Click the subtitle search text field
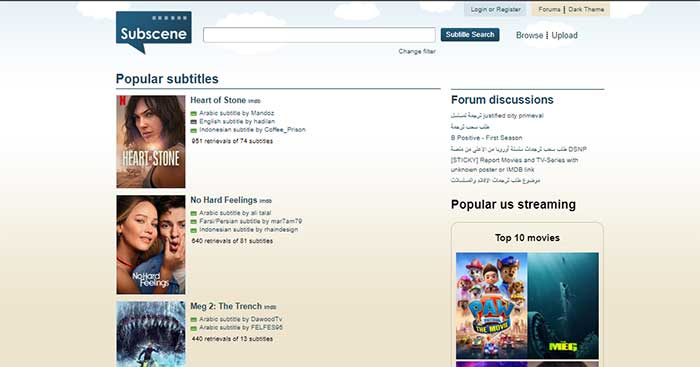 (x=319, y=35)
